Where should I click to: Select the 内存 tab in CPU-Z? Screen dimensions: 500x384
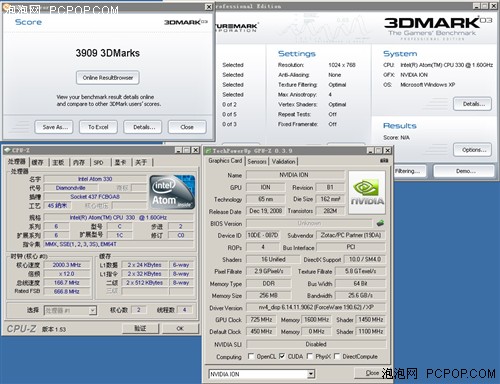[x=79, y=162]
